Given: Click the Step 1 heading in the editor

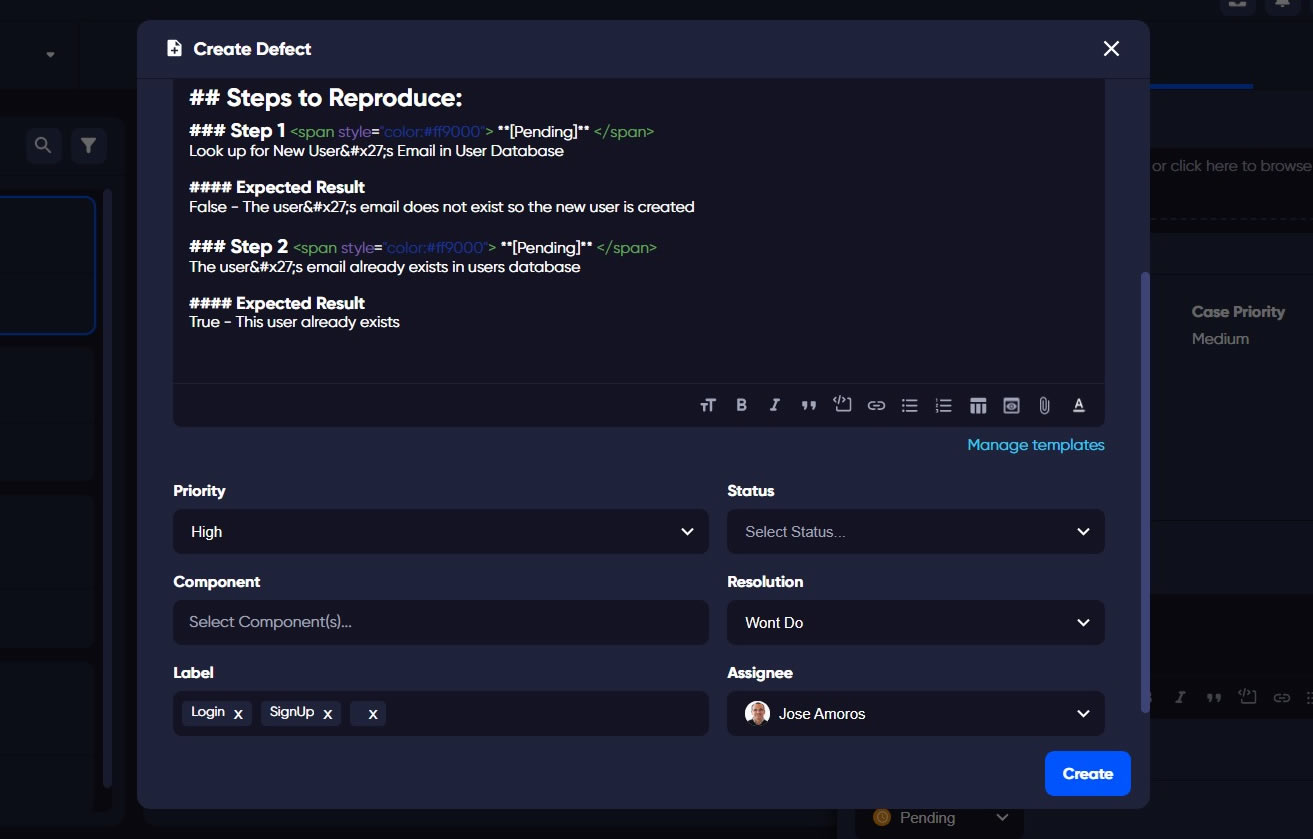Looking at the screenshot, I should pyautogui.click(x=237, y=130).
